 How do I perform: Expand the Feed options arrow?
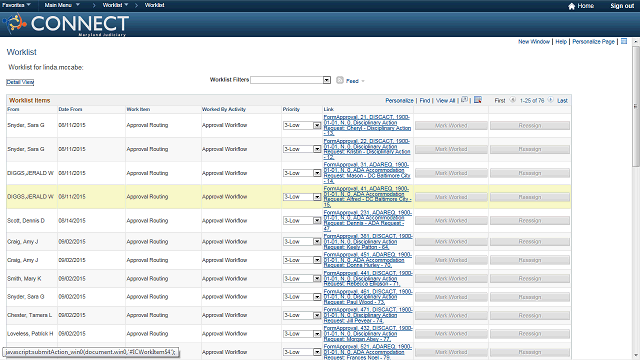point(363,81)
